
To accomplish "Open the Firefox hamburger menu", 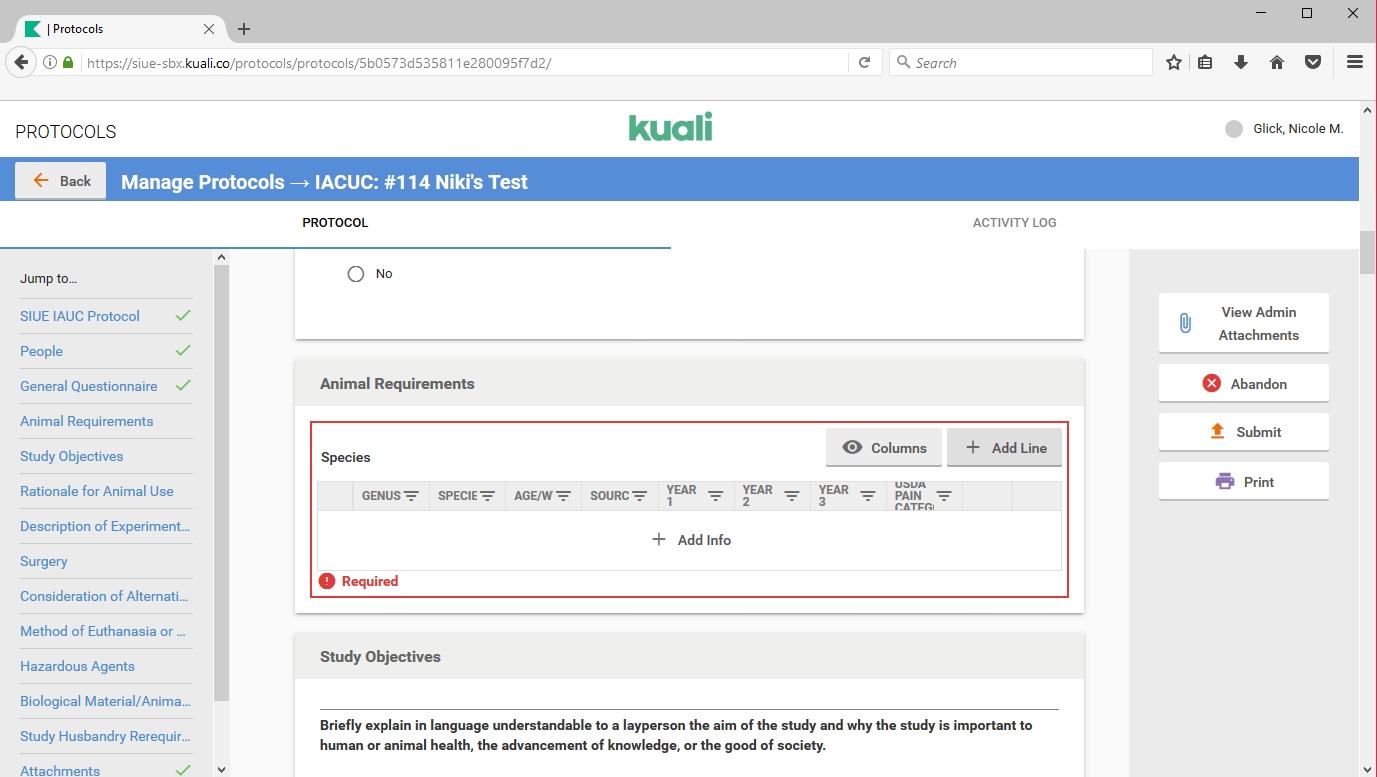I will coord(1355,62).
